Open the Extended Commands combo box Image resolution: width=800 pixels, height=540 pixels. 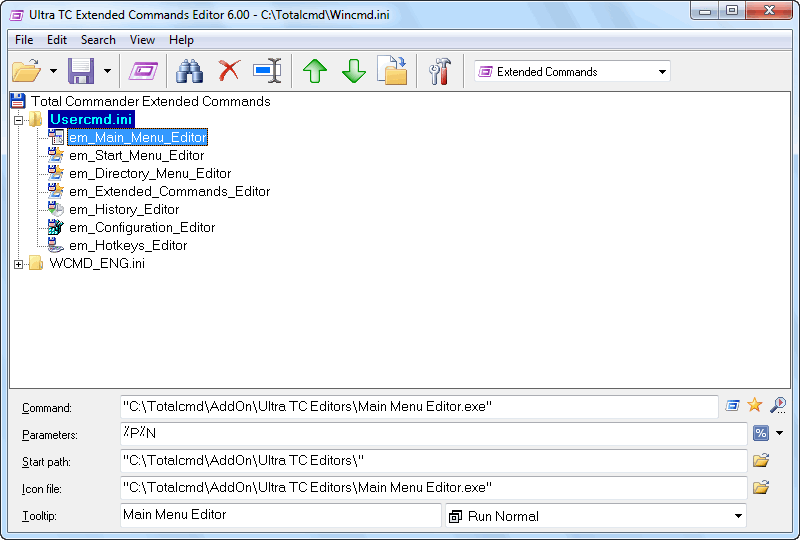click(x=572, y=71)
